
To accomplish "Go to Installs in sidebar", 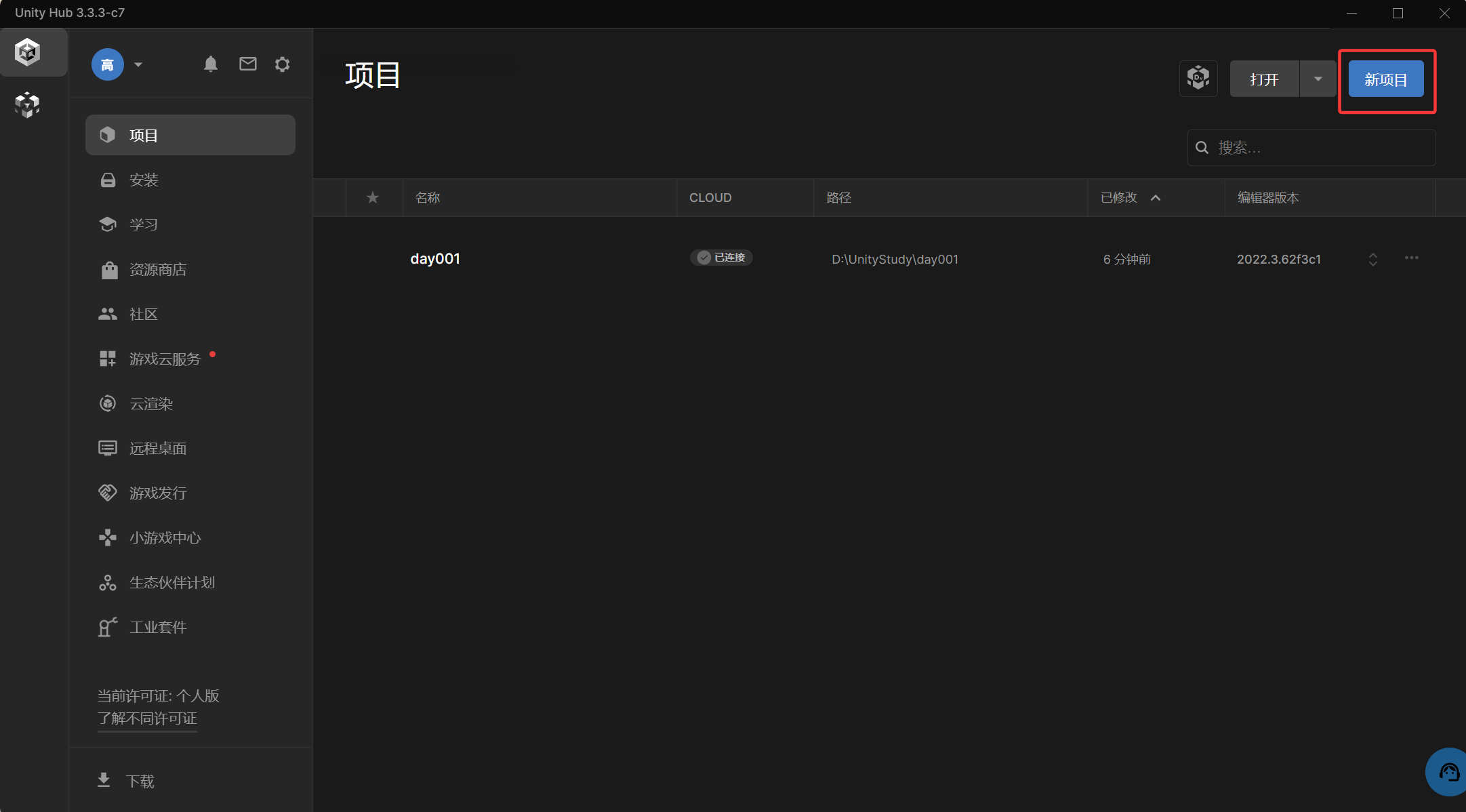I will point(144,180).
